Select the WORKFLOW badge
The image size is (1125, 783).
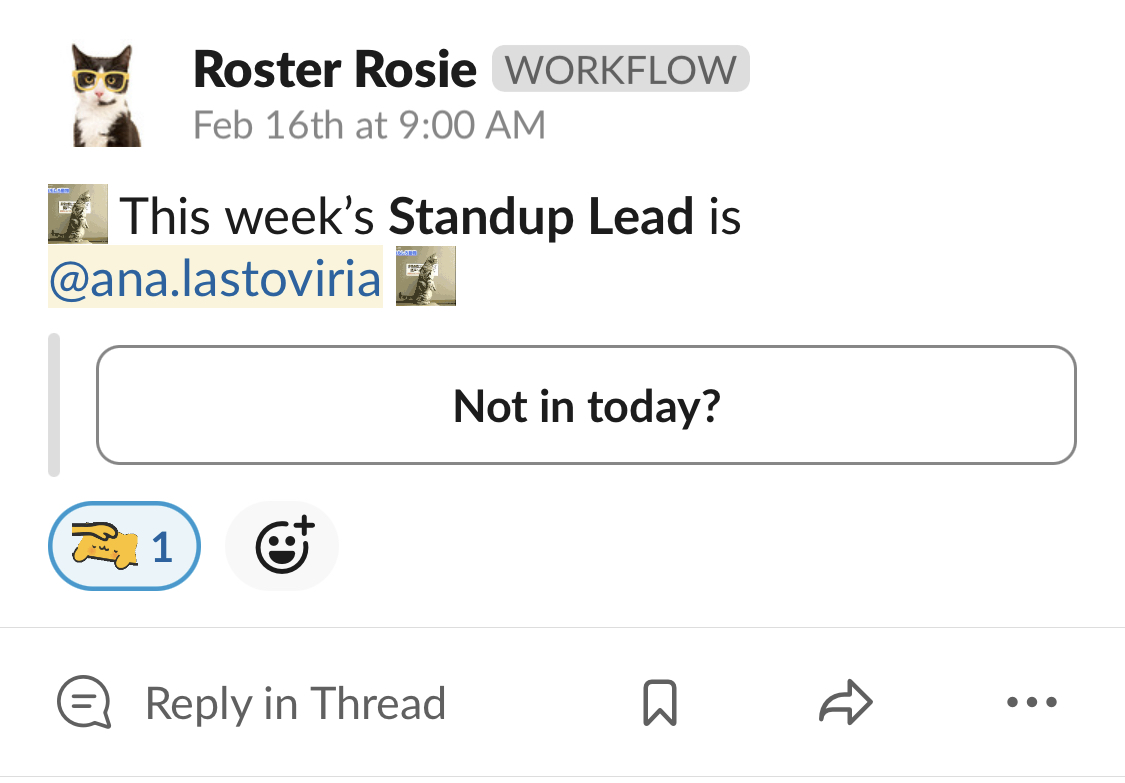pyautogui.click(x=621, y=69)
